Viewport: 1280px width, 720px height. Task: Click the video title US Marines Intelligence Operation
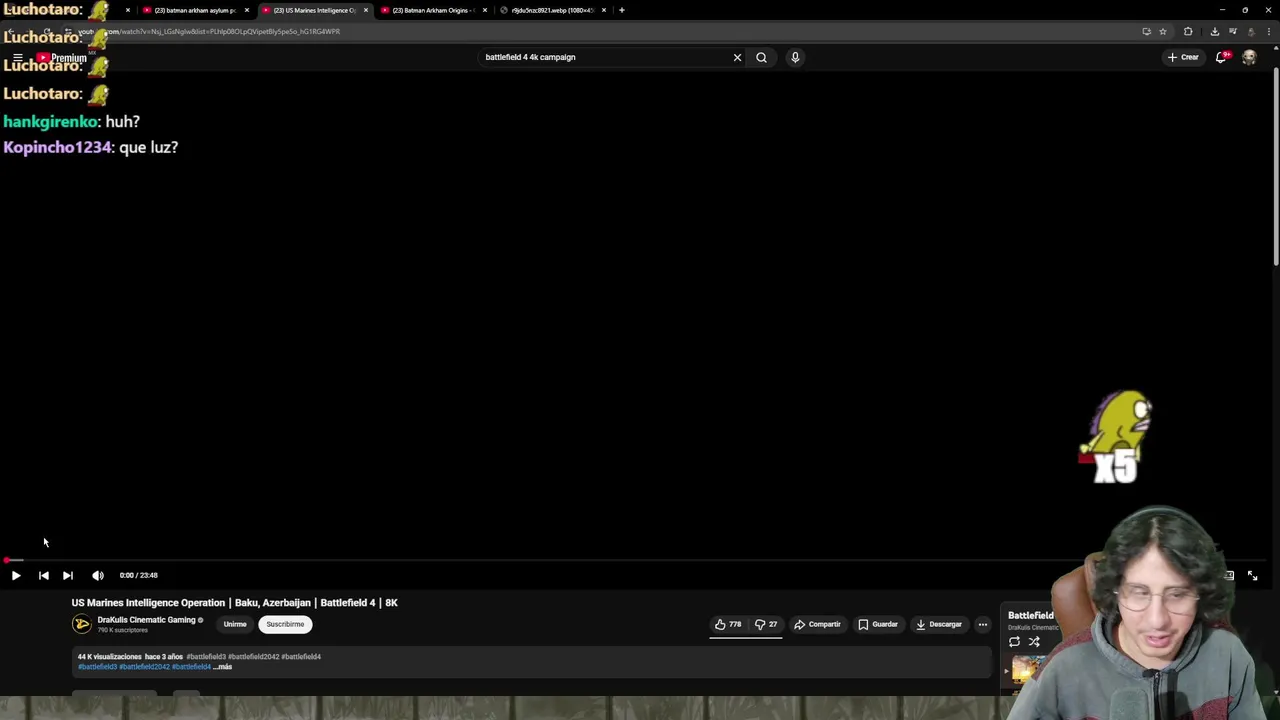click(x=234, y=603)
